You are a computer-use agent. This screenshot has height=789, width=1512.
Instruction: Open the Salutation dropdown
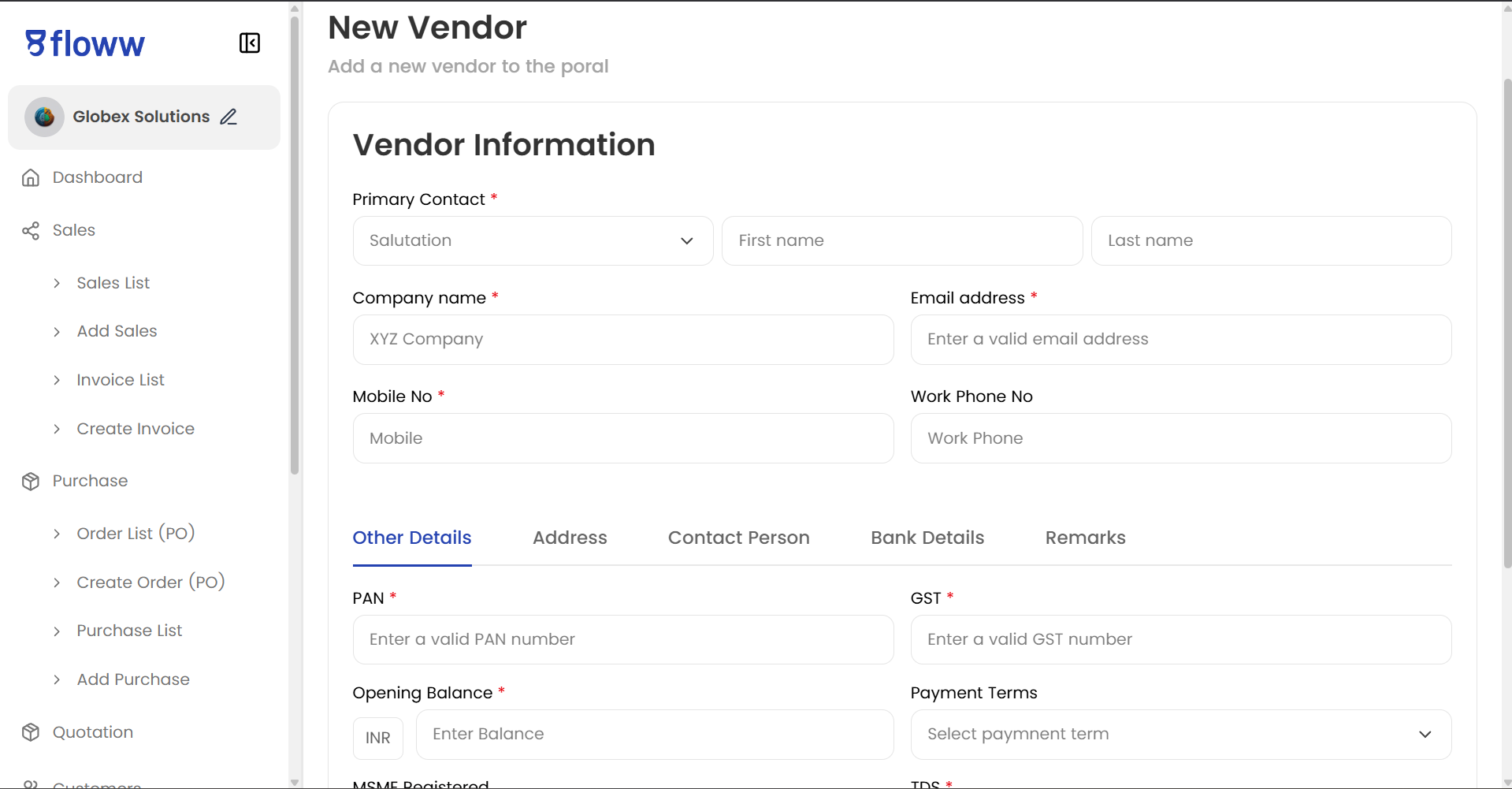tap(533, 241)
